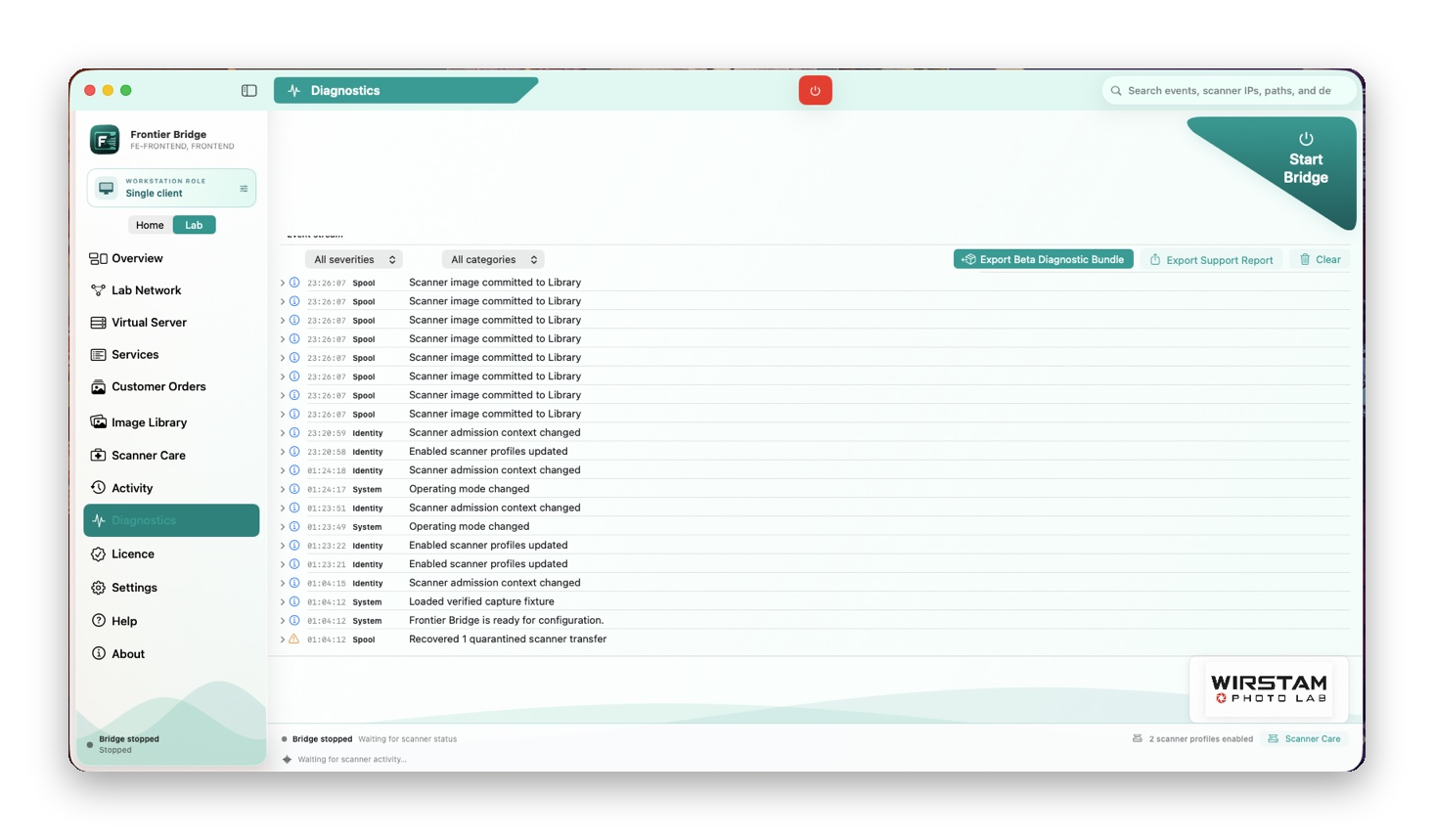Open the Virtual Server page
Image resolution: width=1434 pixels, height=840 pixels.
pos(171,323)
